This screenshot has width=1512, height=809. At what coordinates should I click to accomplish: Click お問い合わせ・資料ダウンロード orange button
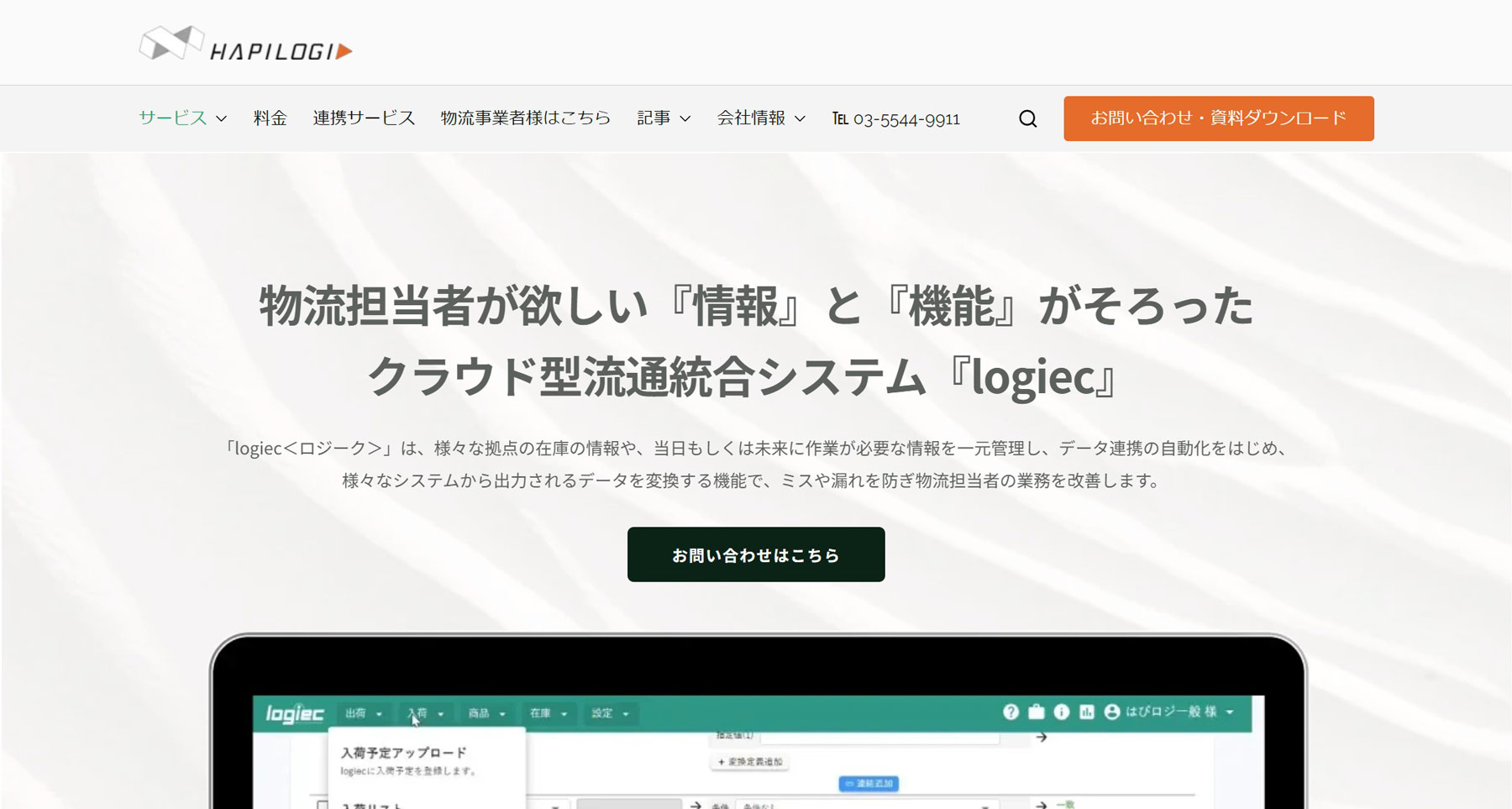point(1219,118)
